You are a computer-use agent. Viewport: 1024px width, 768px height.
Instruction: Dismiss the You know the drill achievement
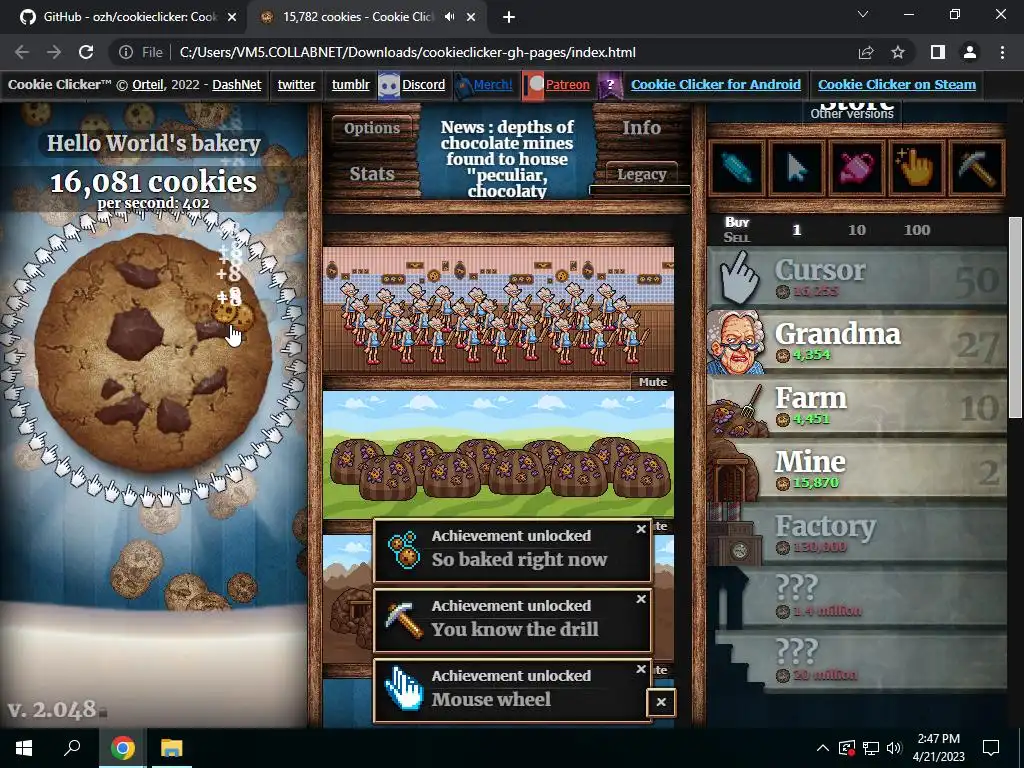pyautogui.click(x=641, y=599)
